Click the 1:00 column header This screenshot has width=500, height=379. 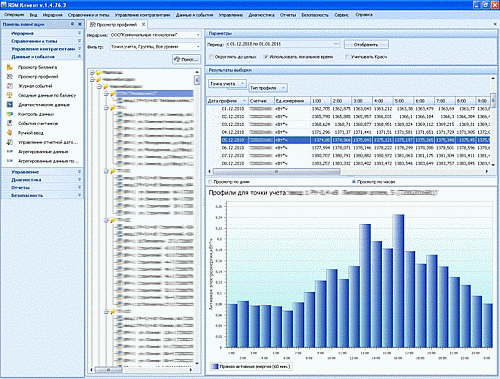point(321,101)
